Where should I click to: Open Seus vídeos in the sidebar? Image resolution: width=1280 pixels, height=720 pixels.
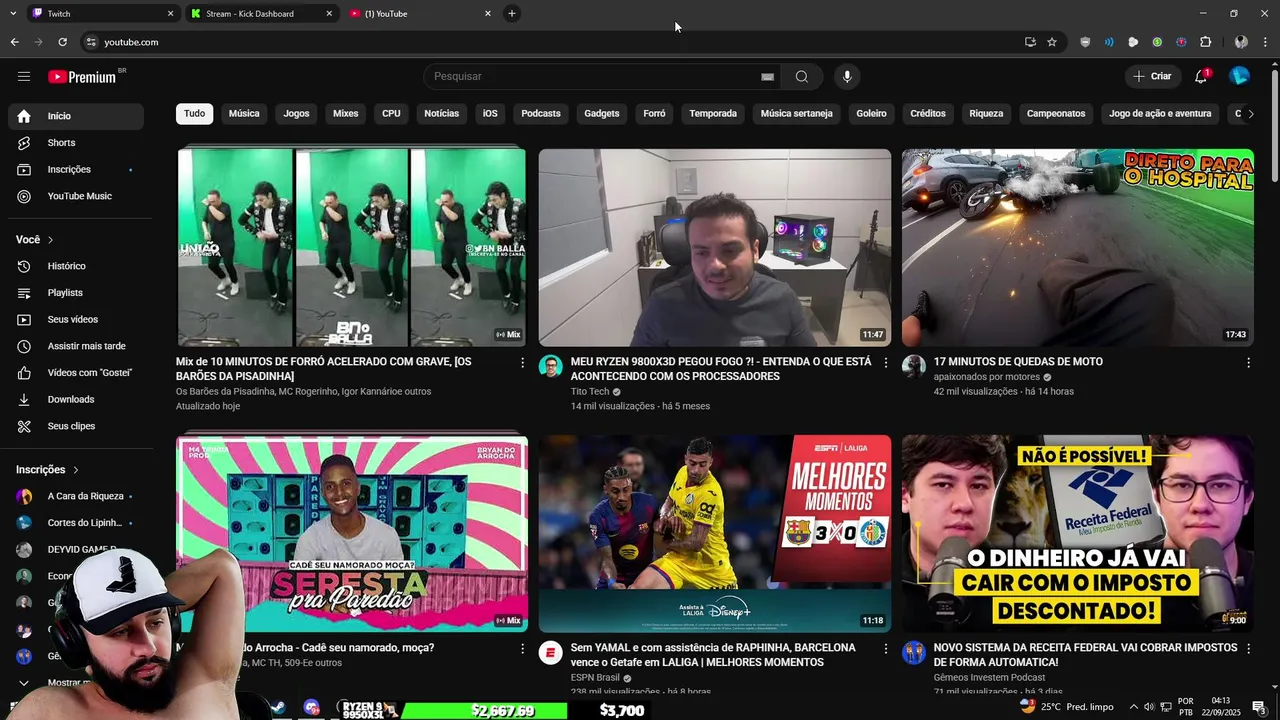click(76, 319)
